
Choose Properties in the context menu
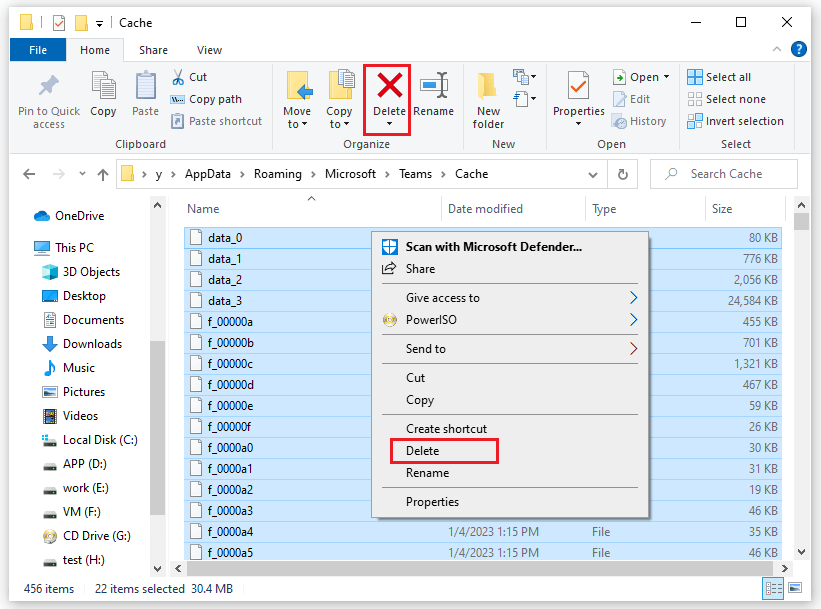(x=432, y=502)
